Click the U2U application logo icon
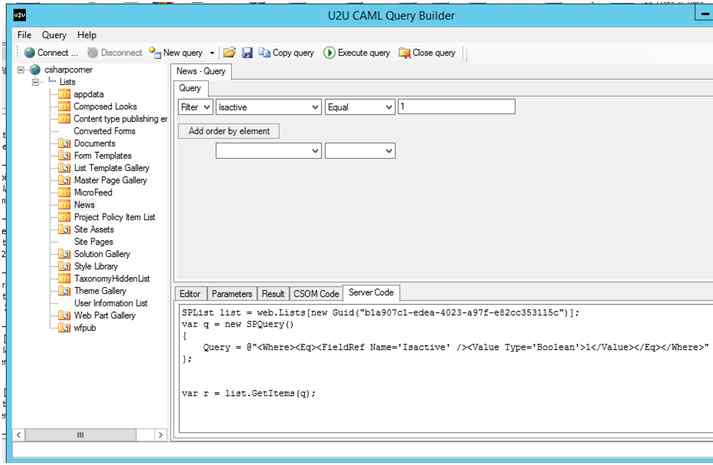This screenshot has height=465, width=713. click(20, 15)
